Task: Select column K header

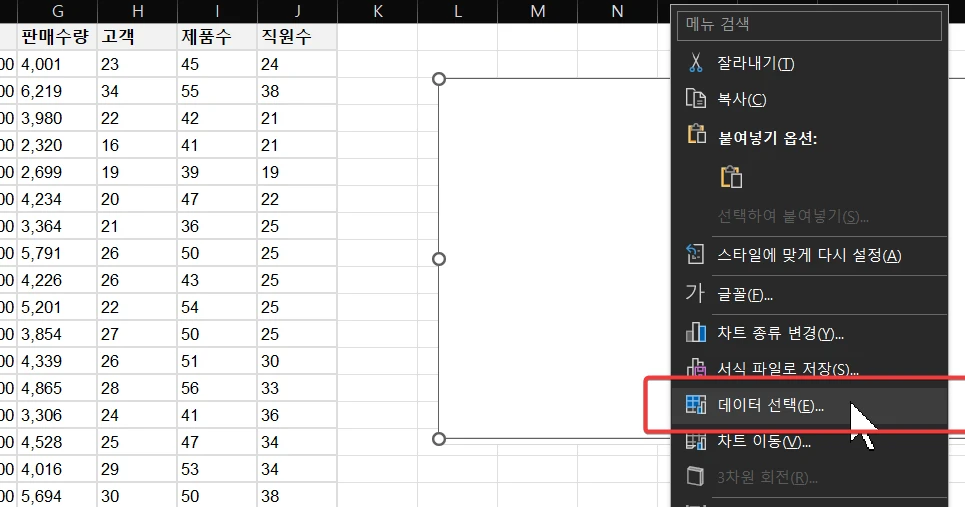Action: tap(377, 11)
